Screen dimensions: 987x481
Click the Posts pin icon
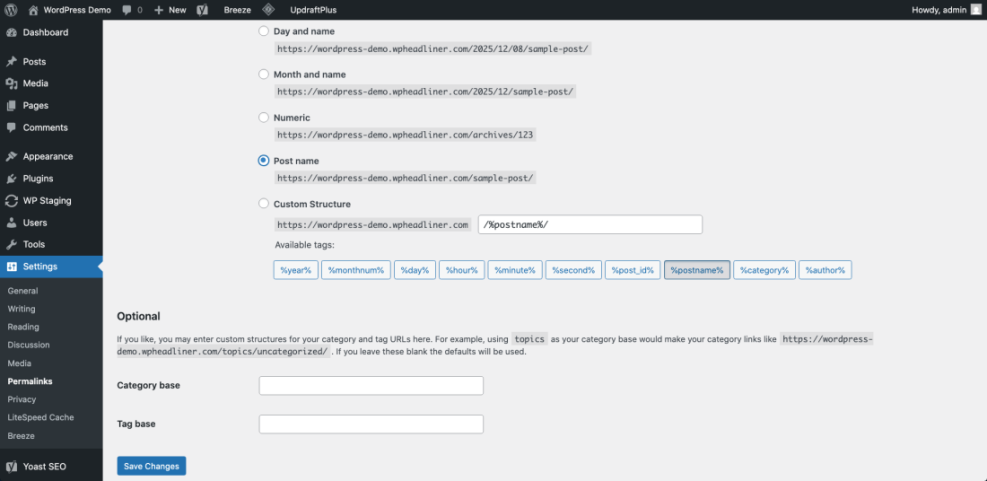click(11, 62)
